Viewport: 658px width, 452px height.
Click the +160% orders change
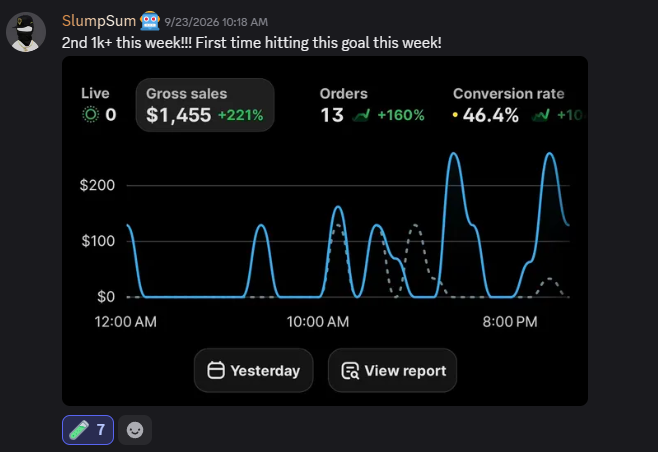[x=401, y=115]
